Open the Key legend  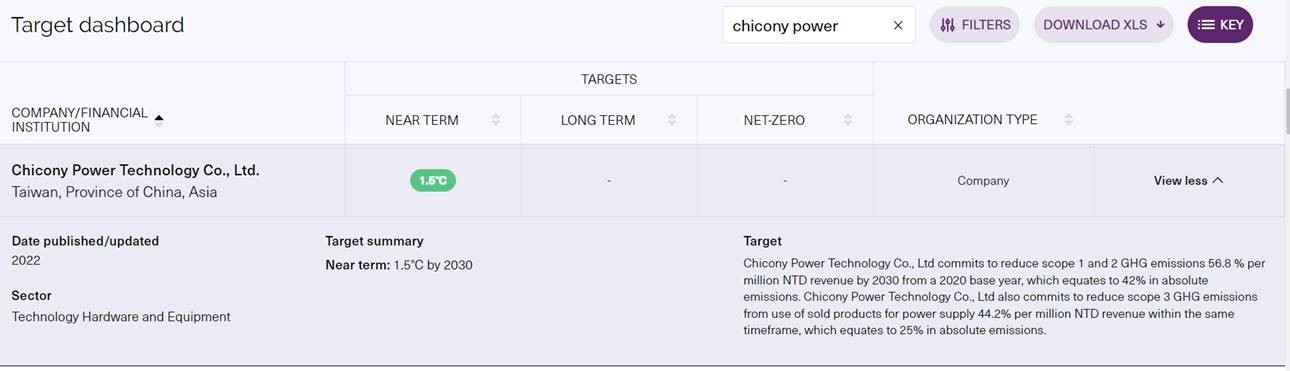click(x=1220, y=25)
